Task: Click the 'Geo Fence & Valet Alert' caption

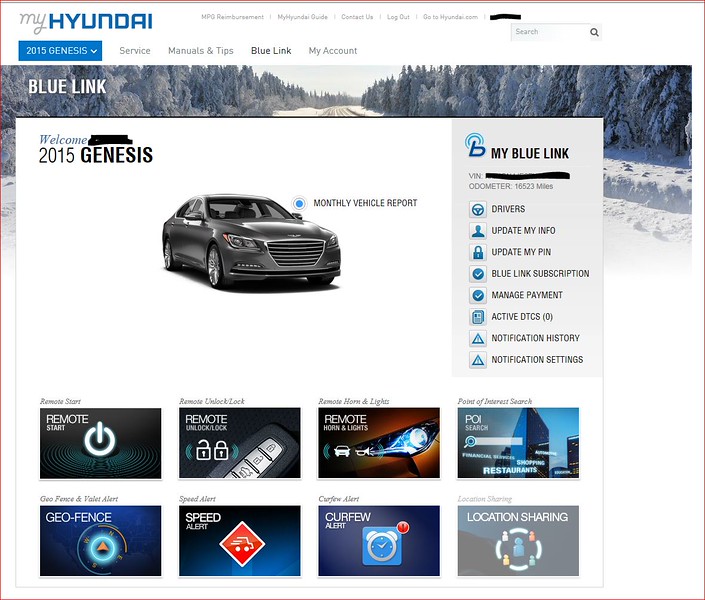Action: click(79, 499)
